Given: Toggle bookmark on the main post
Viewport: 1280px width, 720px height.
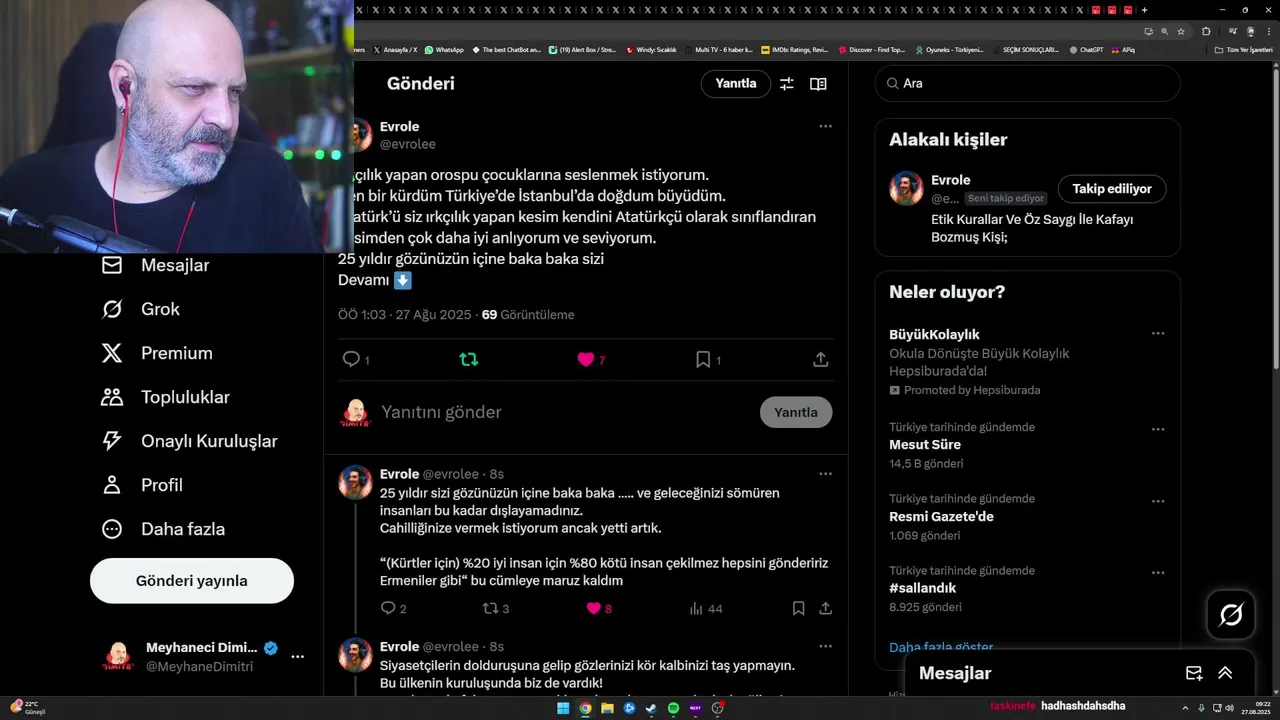Looking at the screenshot, I should [703, 359].
